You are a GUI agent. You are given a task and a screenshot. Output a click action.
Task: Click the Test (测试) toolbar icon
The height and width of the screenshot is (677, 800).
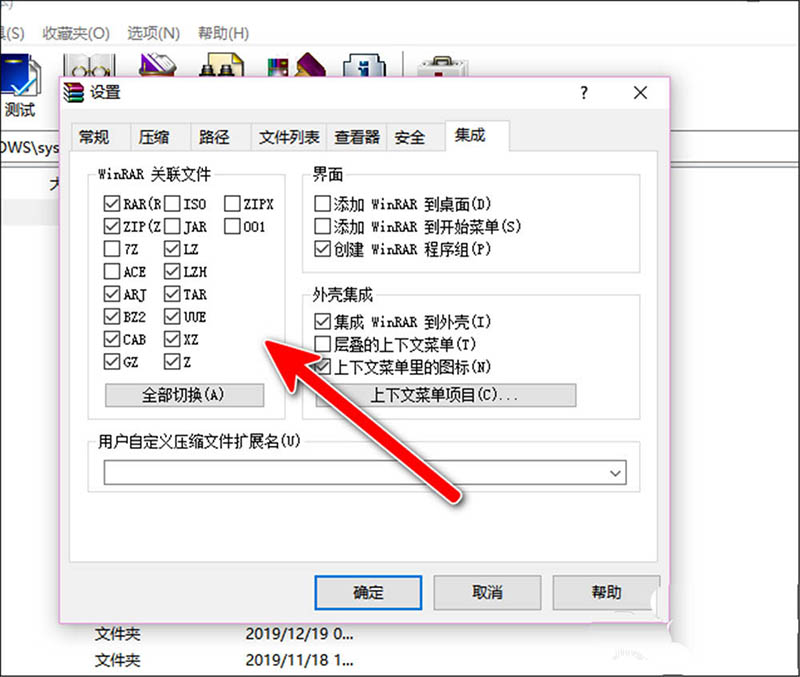20,77
